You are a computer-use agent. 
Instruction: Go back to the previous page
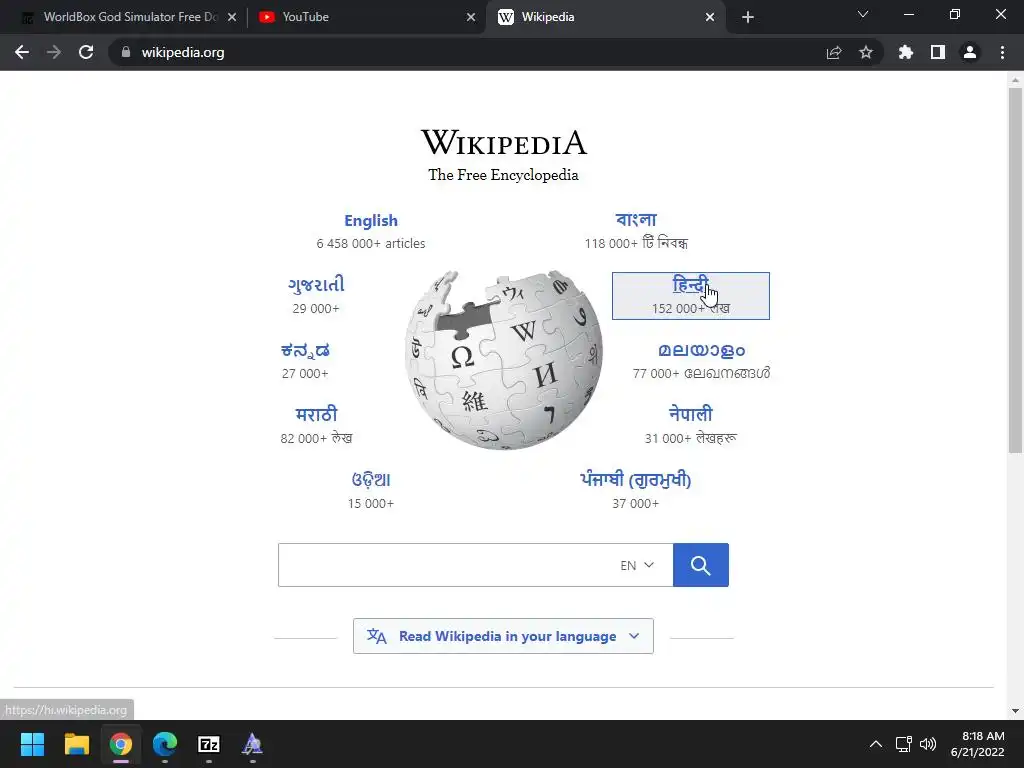(22, 52)
